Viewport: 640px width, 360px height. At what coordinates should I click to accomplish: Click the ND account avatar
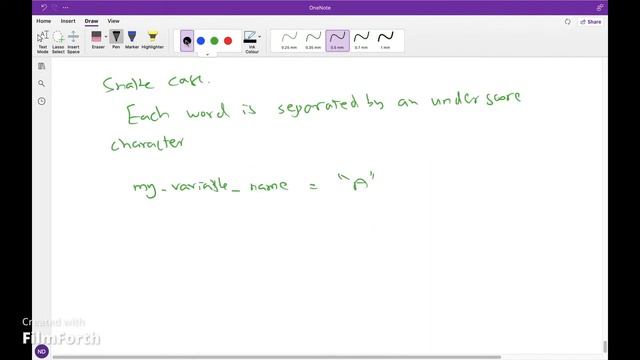point(42,351)
